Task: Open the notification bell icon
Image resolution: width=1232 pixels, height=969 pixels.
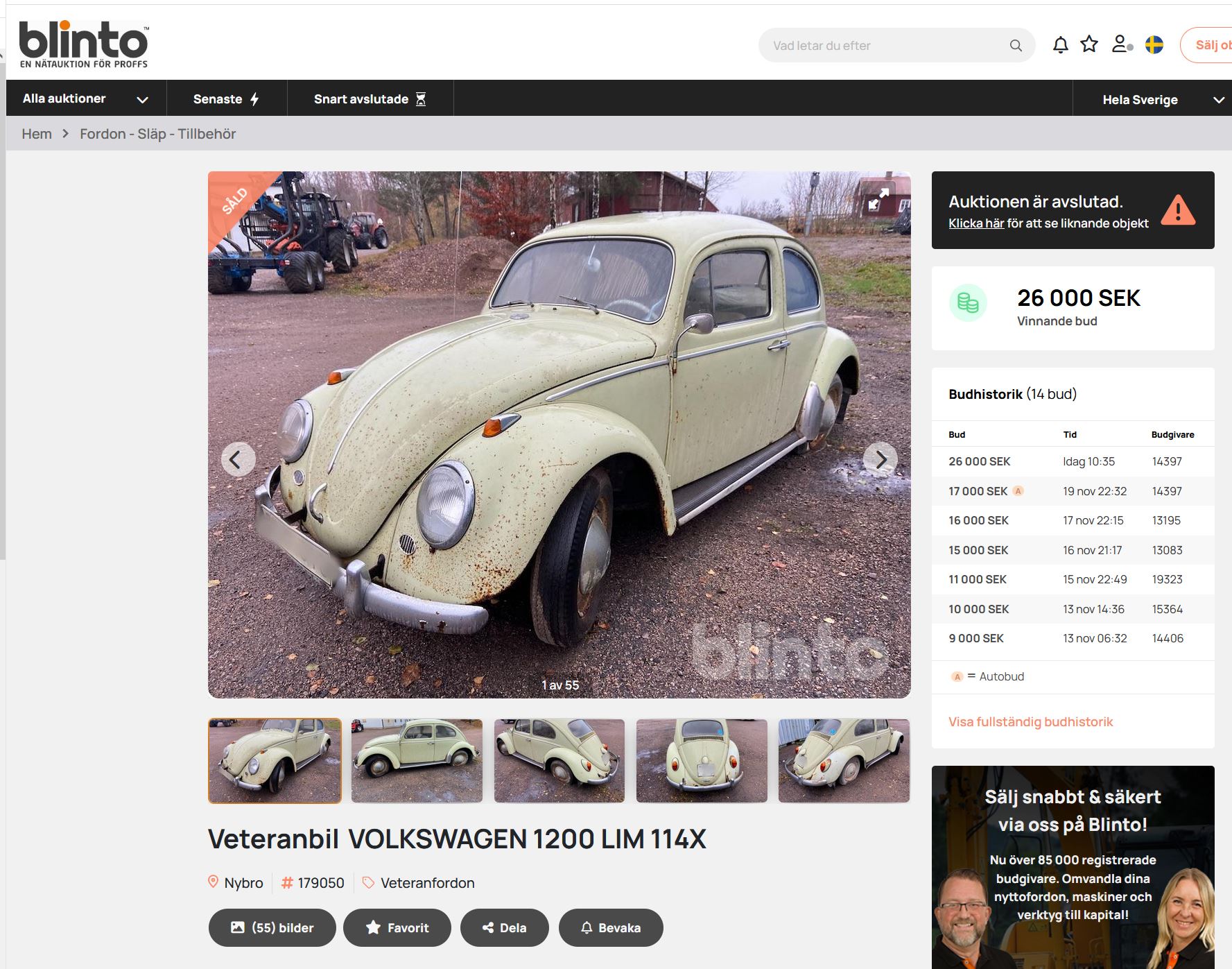Action: [1060, 44]
